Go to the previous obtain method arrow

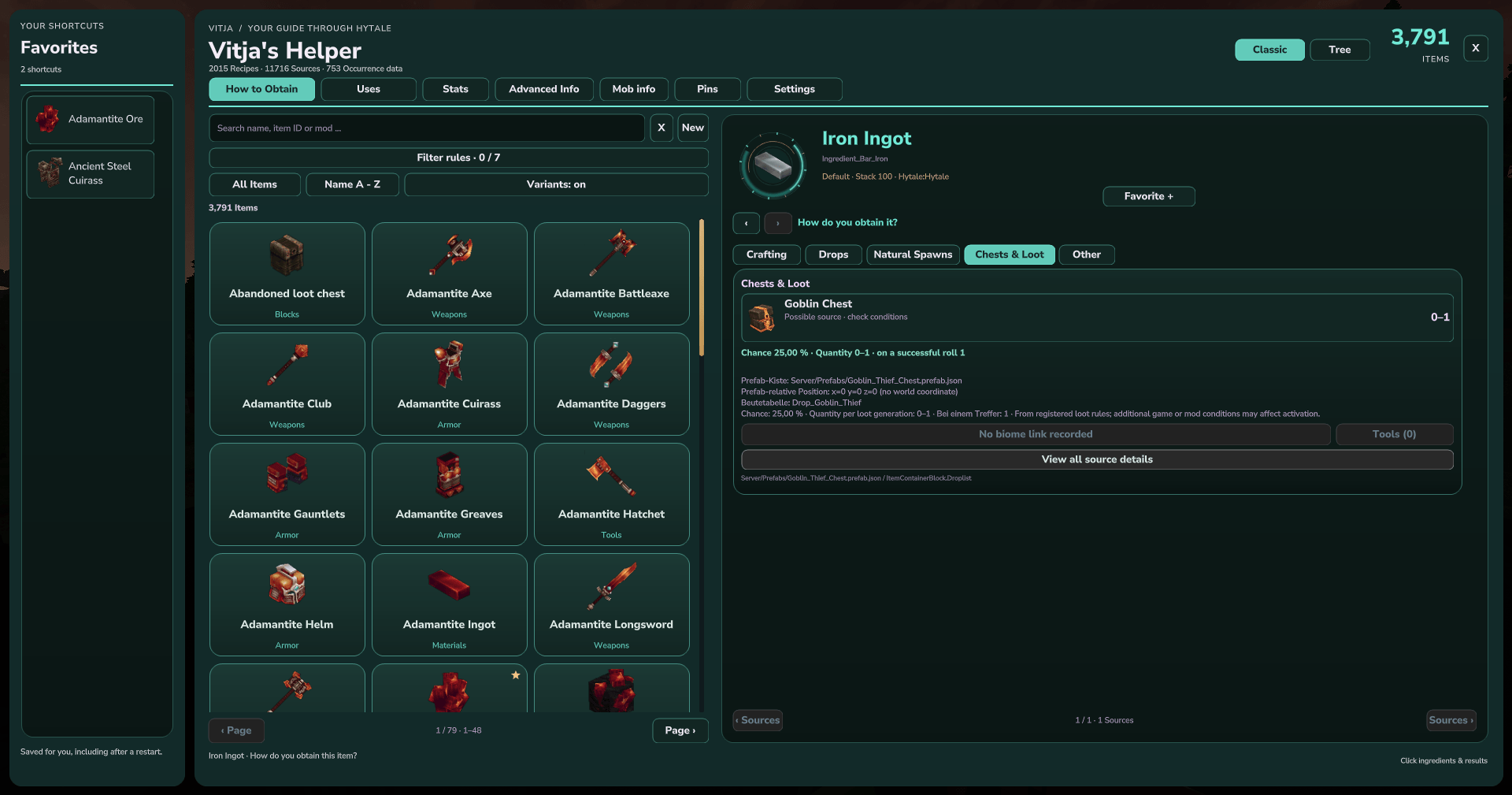tap(746, 223)
